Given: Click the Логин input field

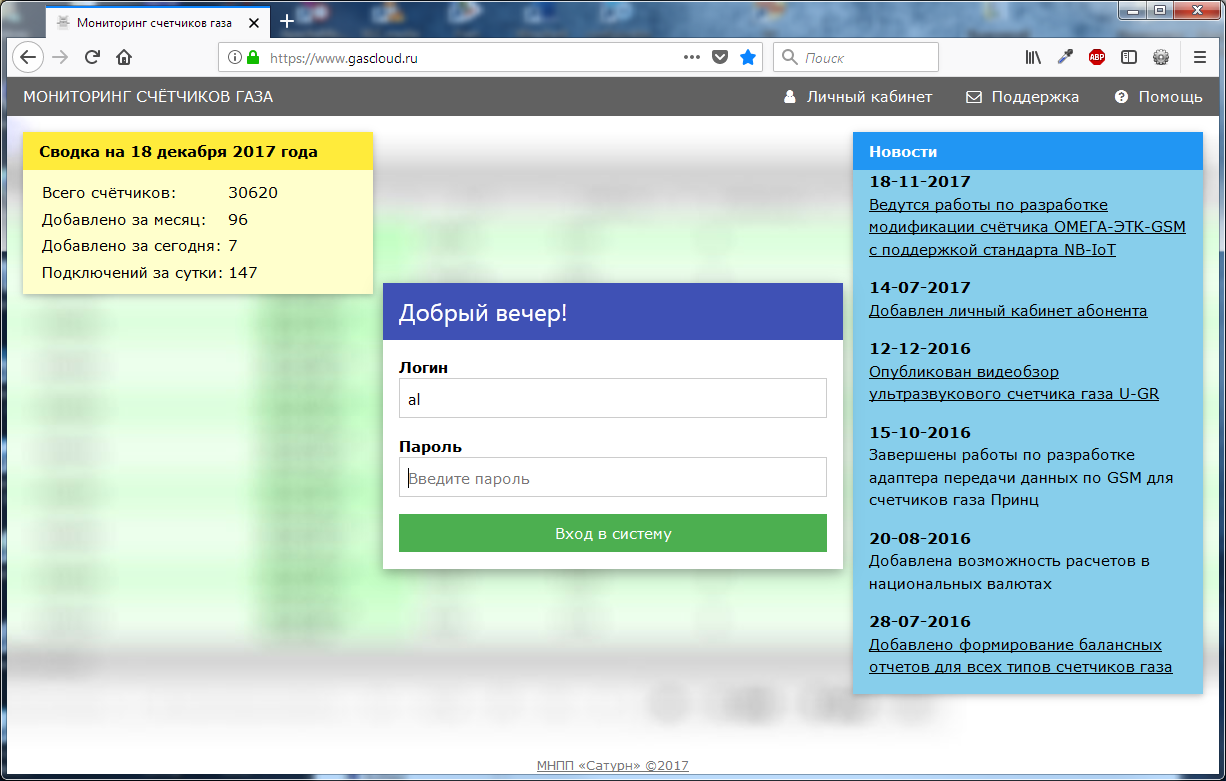Looking at the screenshot, I should [x=612, y=398].
